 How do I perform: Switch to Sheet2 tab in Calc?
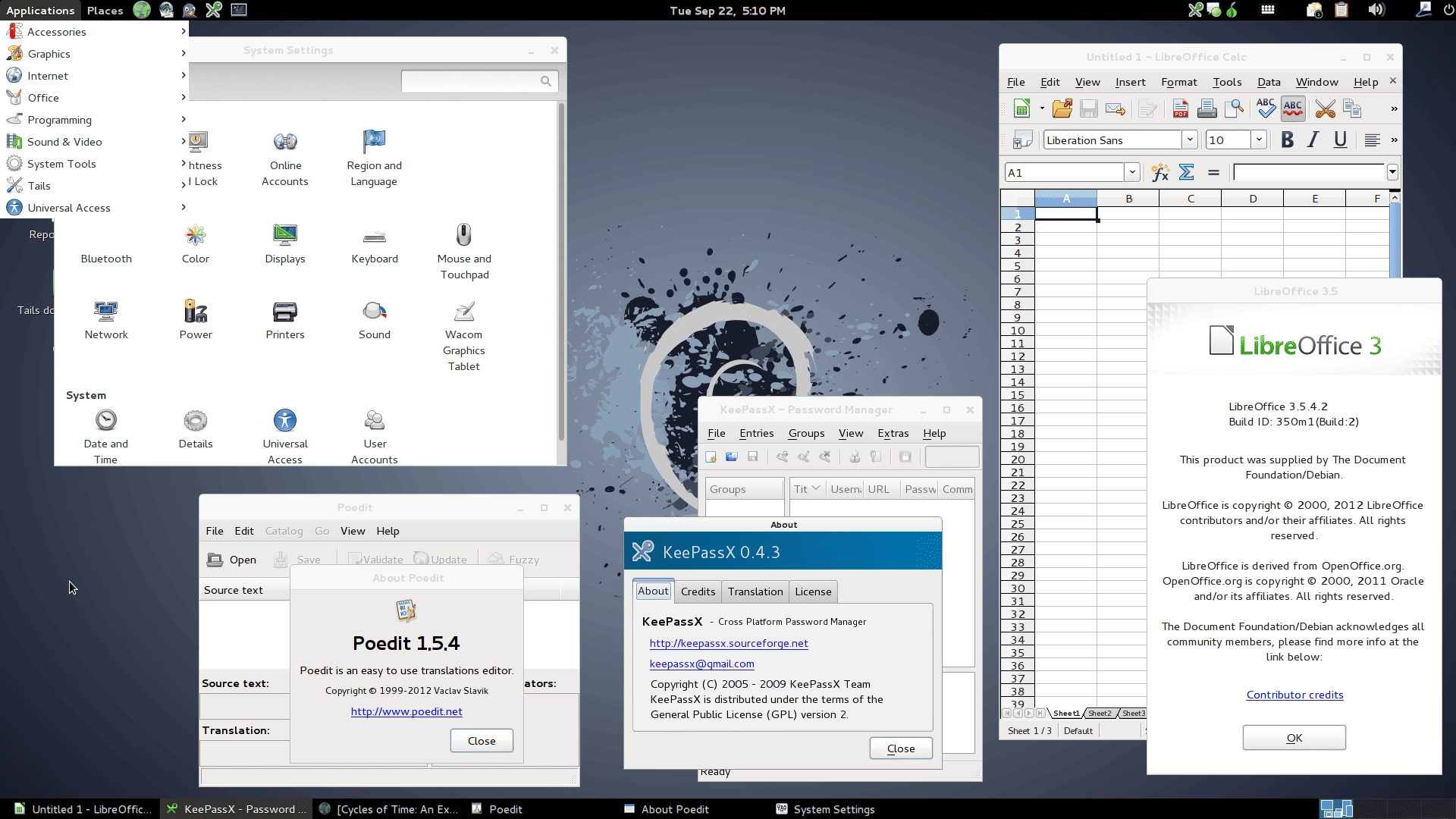1100,713
